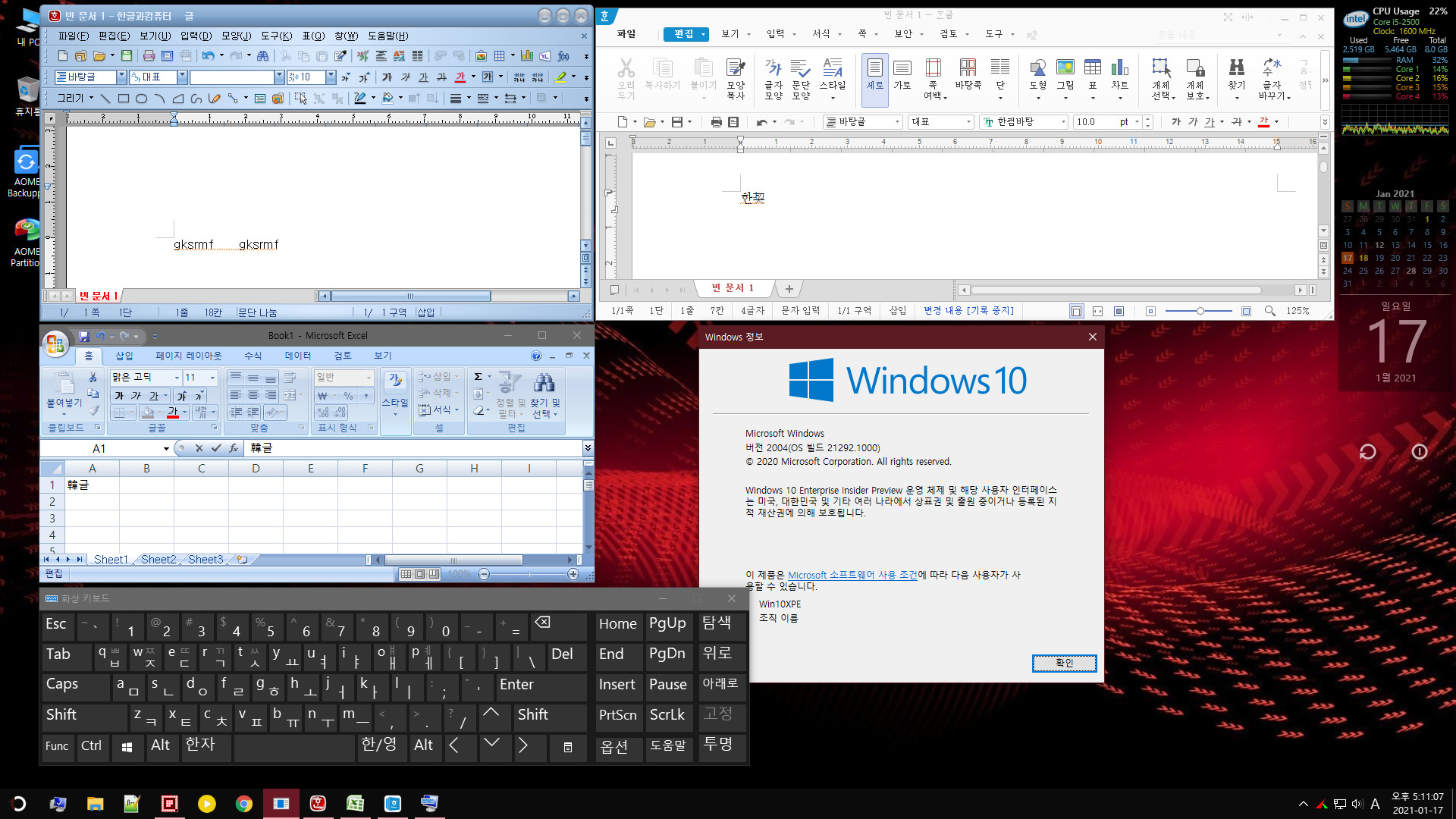Switch Excel to page layout view button
Image resolution: width=1456 pixels, height=819 pixels.
tap(420, 575)
